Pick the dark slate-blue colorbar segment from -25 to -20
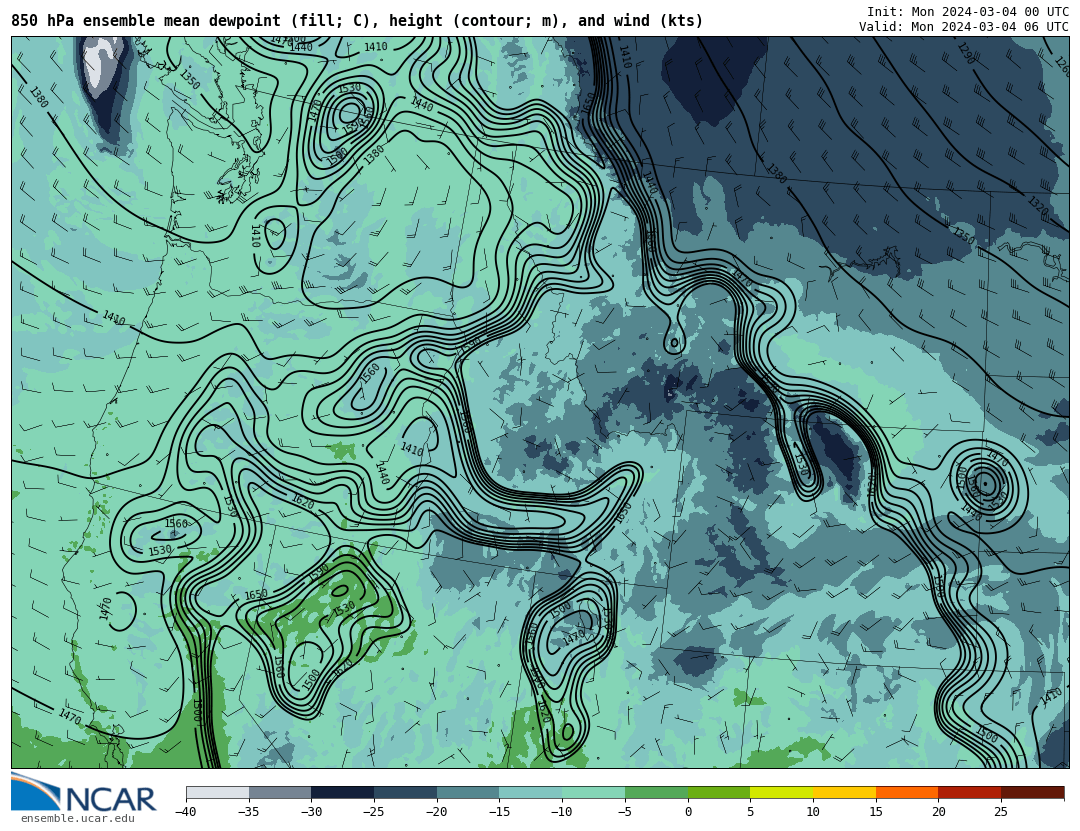This screenshot has height=831, width=1080. click(405, 792)
